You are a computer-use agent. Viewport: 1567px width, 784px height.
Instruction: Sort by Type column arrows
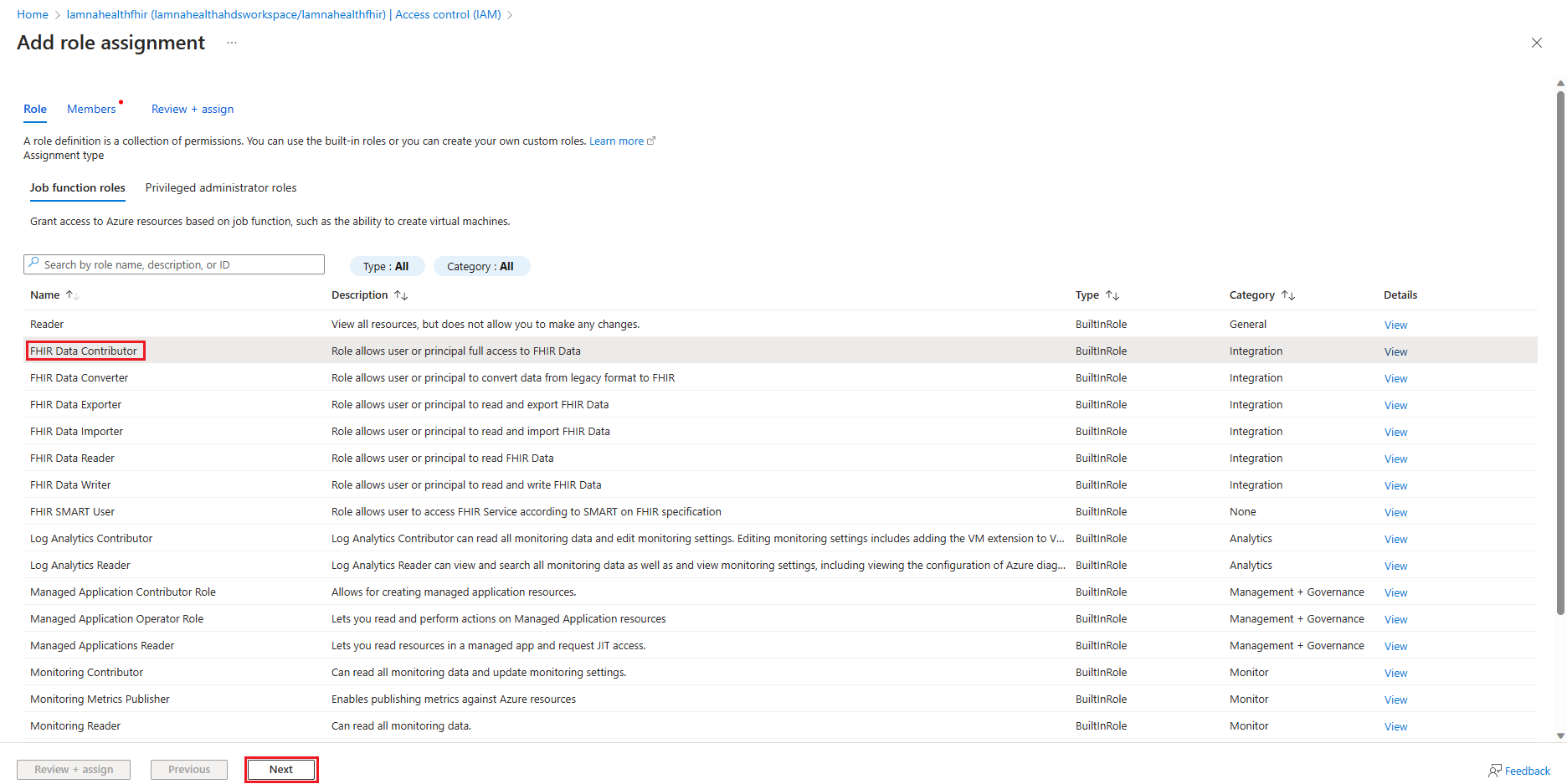[1112, 295]
